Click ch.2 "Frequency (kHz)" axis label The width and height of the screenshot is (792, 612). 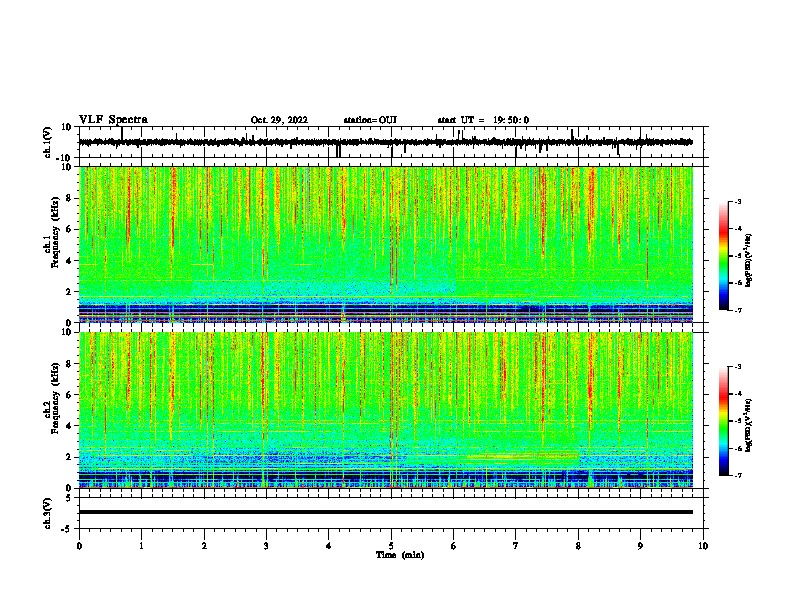click(56, 398)
